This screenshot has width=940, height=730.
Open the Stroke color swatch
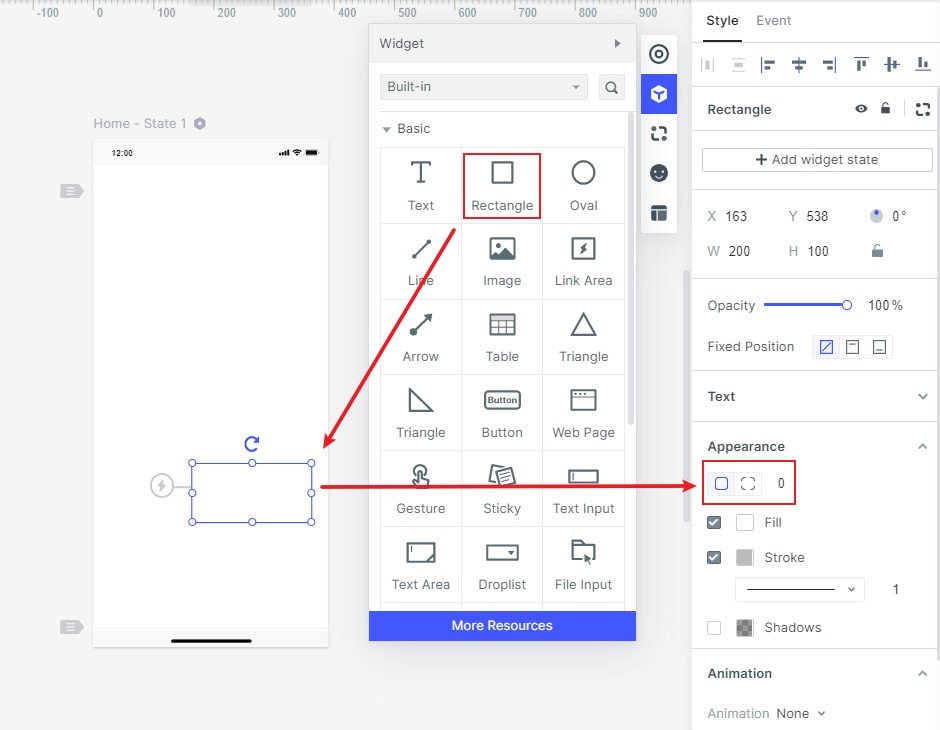[745, 557]
